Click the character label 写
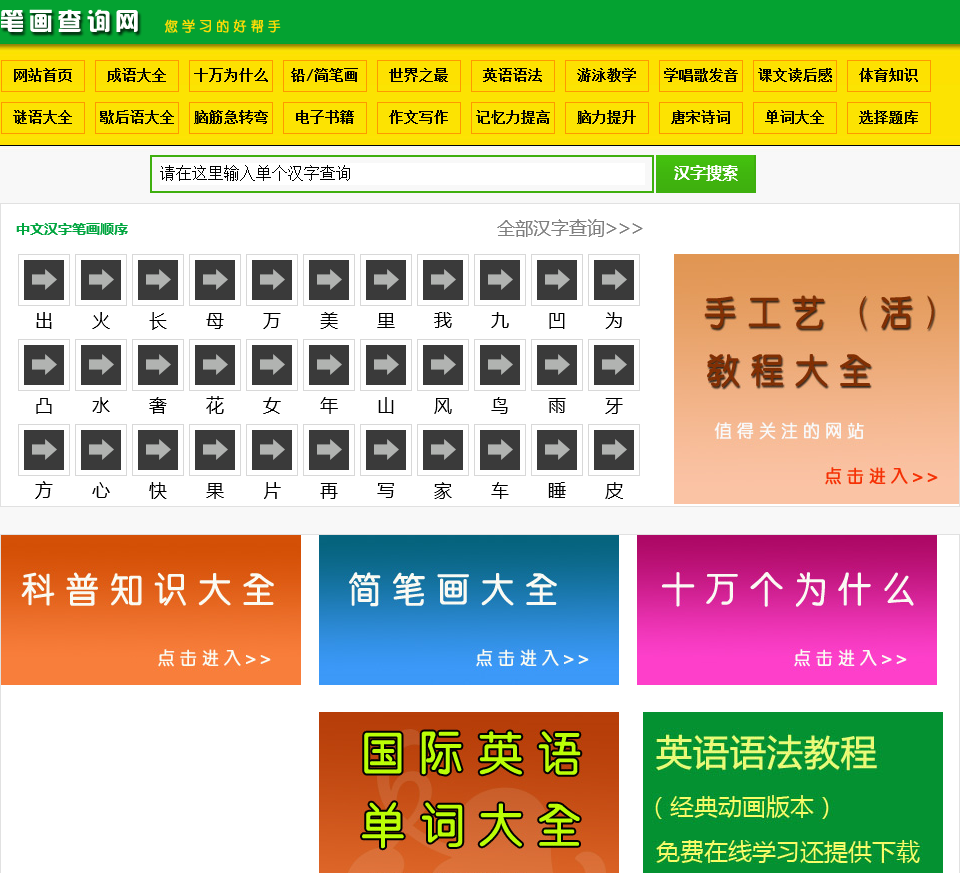 tap(386, 490)
